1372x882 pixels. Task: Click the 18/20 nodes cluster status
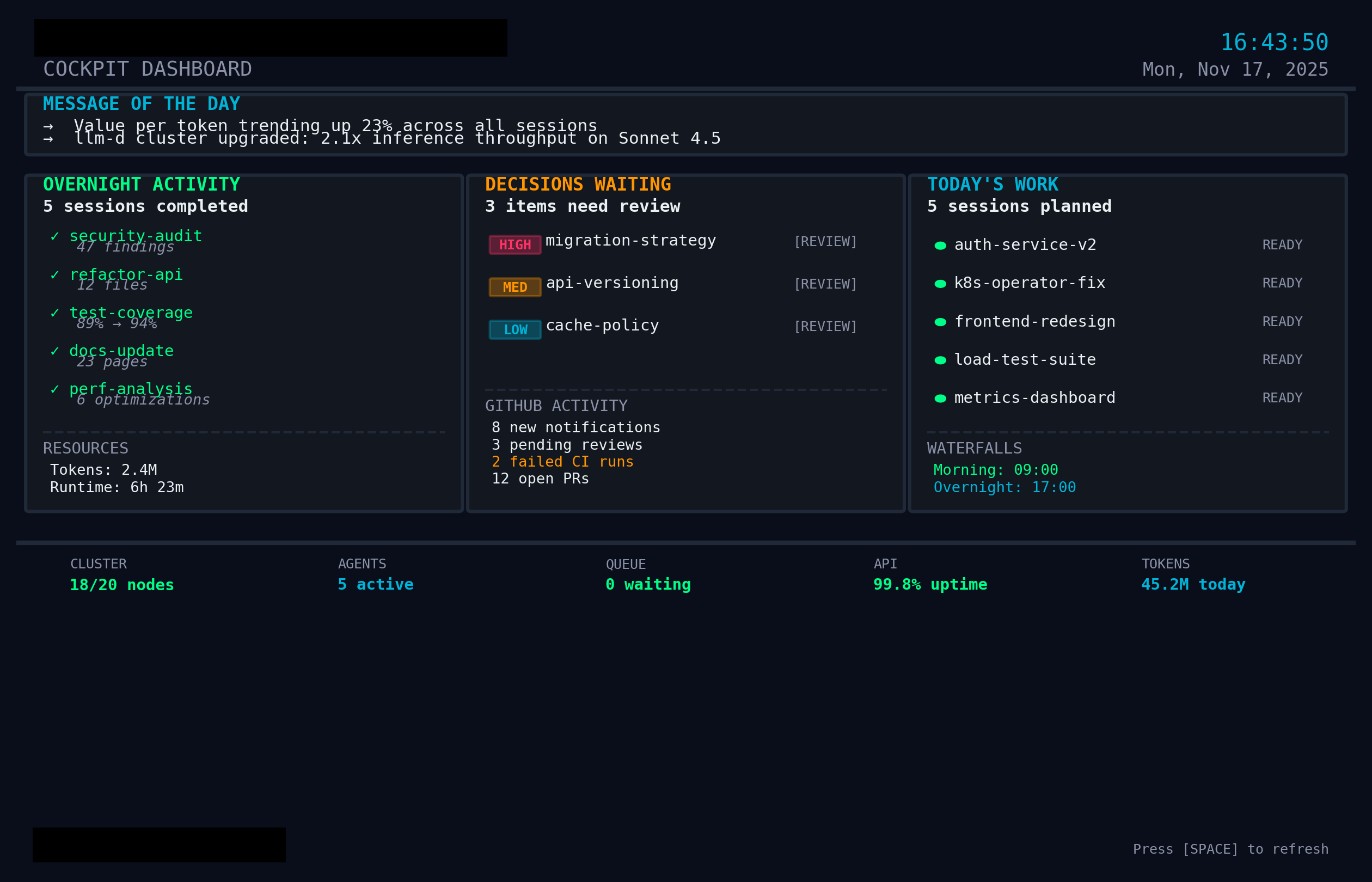(x=121, y=585)
